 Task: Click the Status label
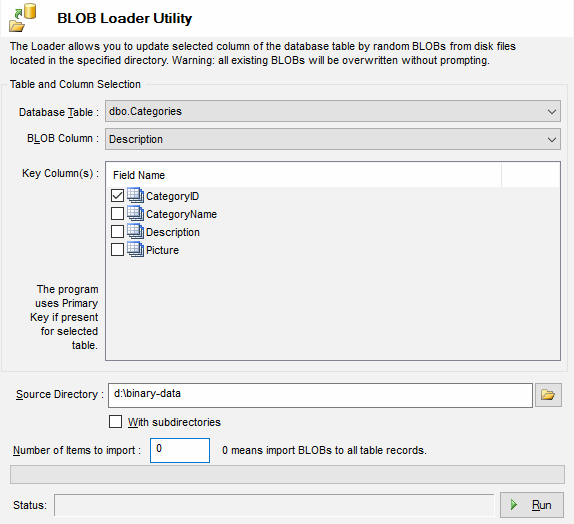pos(30,505)
